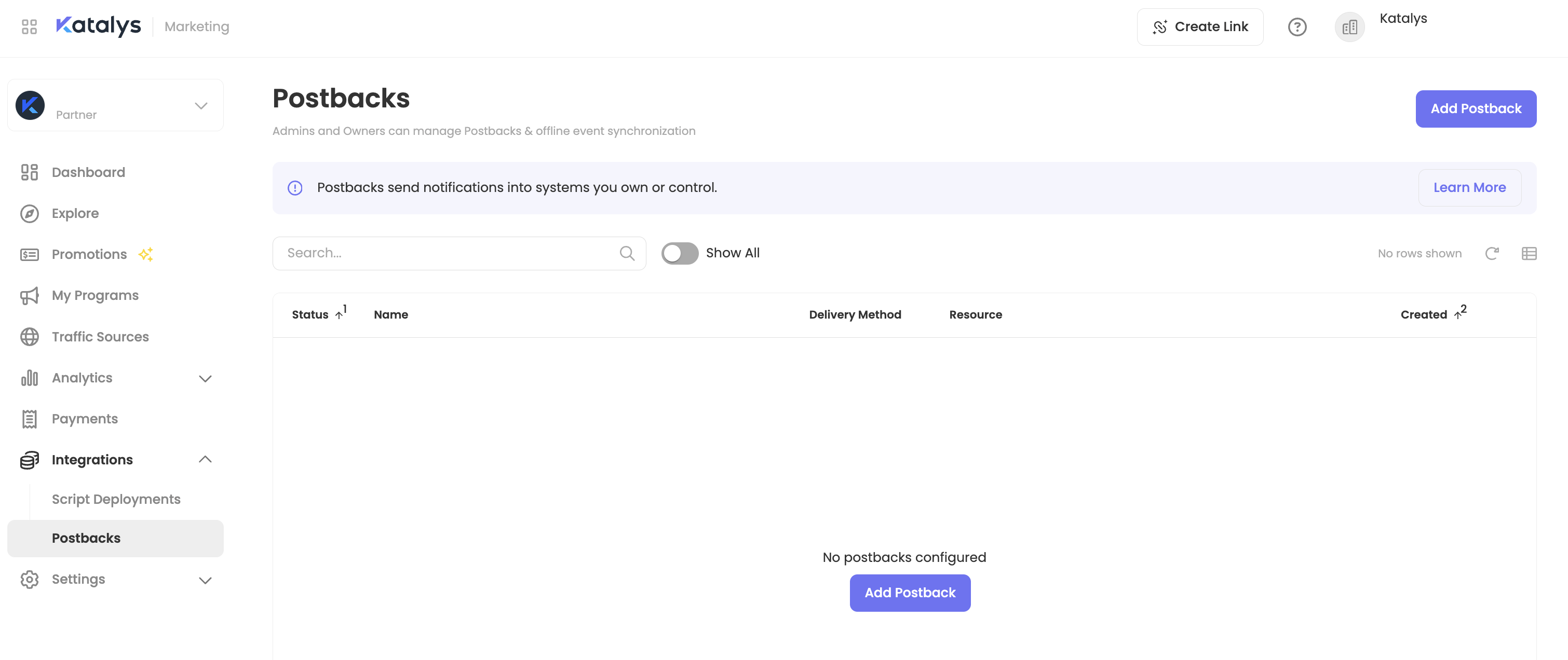
Task: Sort by Created column
Action: point(1424,314)
